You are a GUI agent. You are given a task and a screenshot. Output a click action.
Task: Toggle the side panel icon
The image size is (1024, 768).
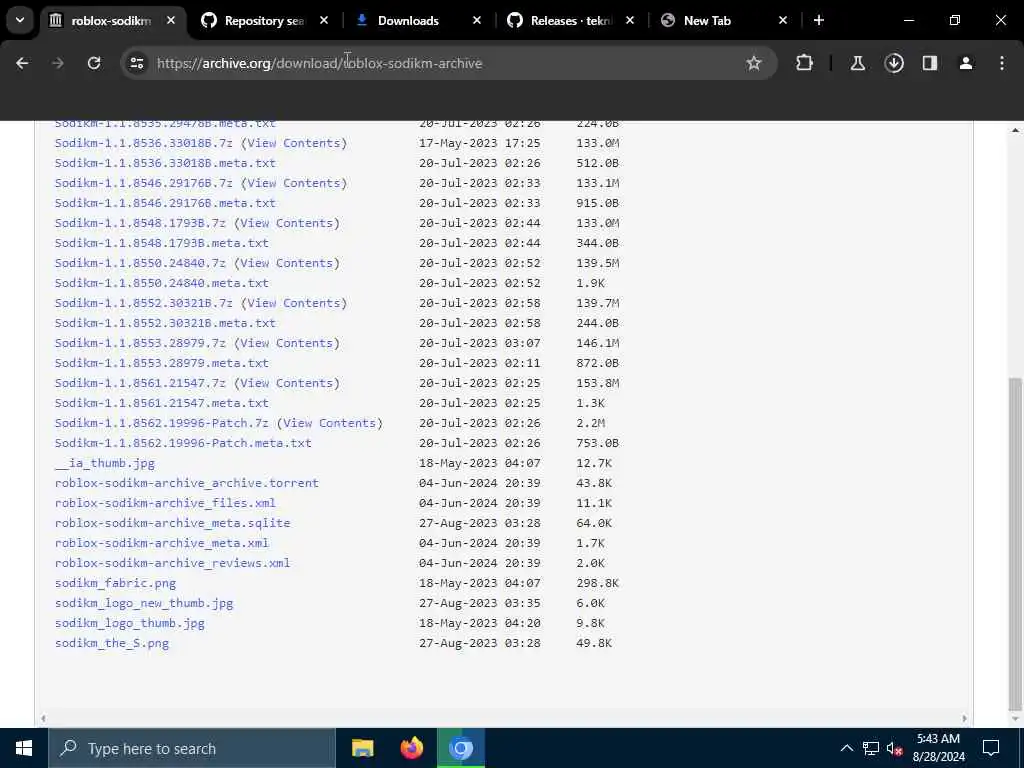pyautogui.click(x=930, y=63)
